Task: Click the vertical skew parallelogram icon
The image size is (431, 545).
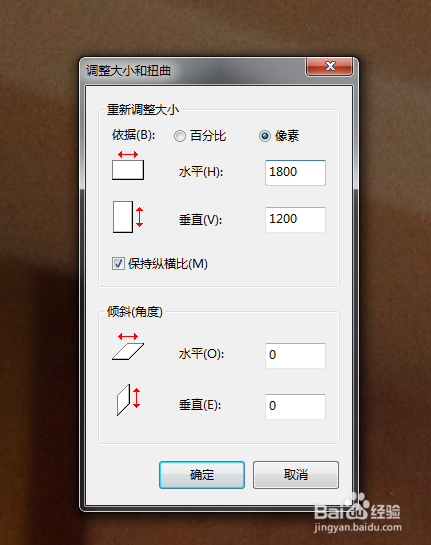Action: 128,400
